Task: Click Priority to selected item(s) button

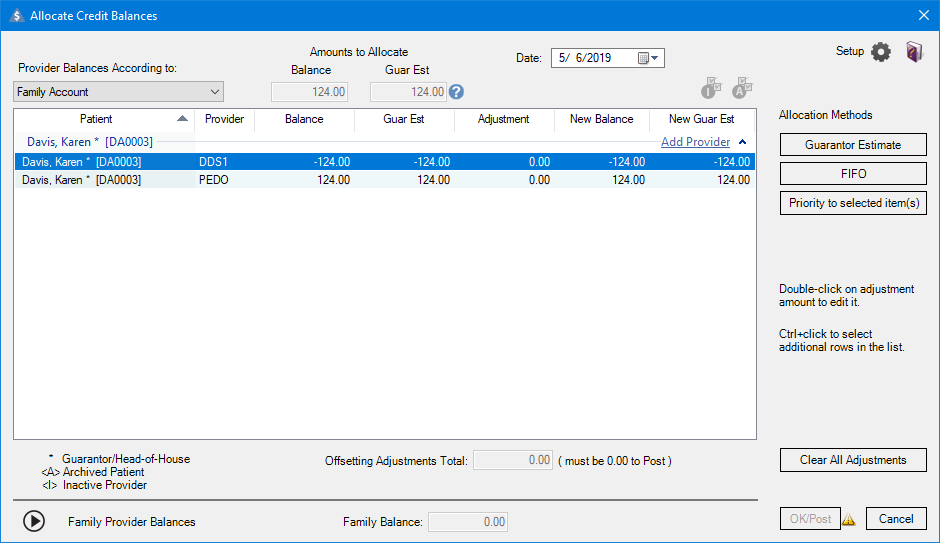Action: coord(853,203)
